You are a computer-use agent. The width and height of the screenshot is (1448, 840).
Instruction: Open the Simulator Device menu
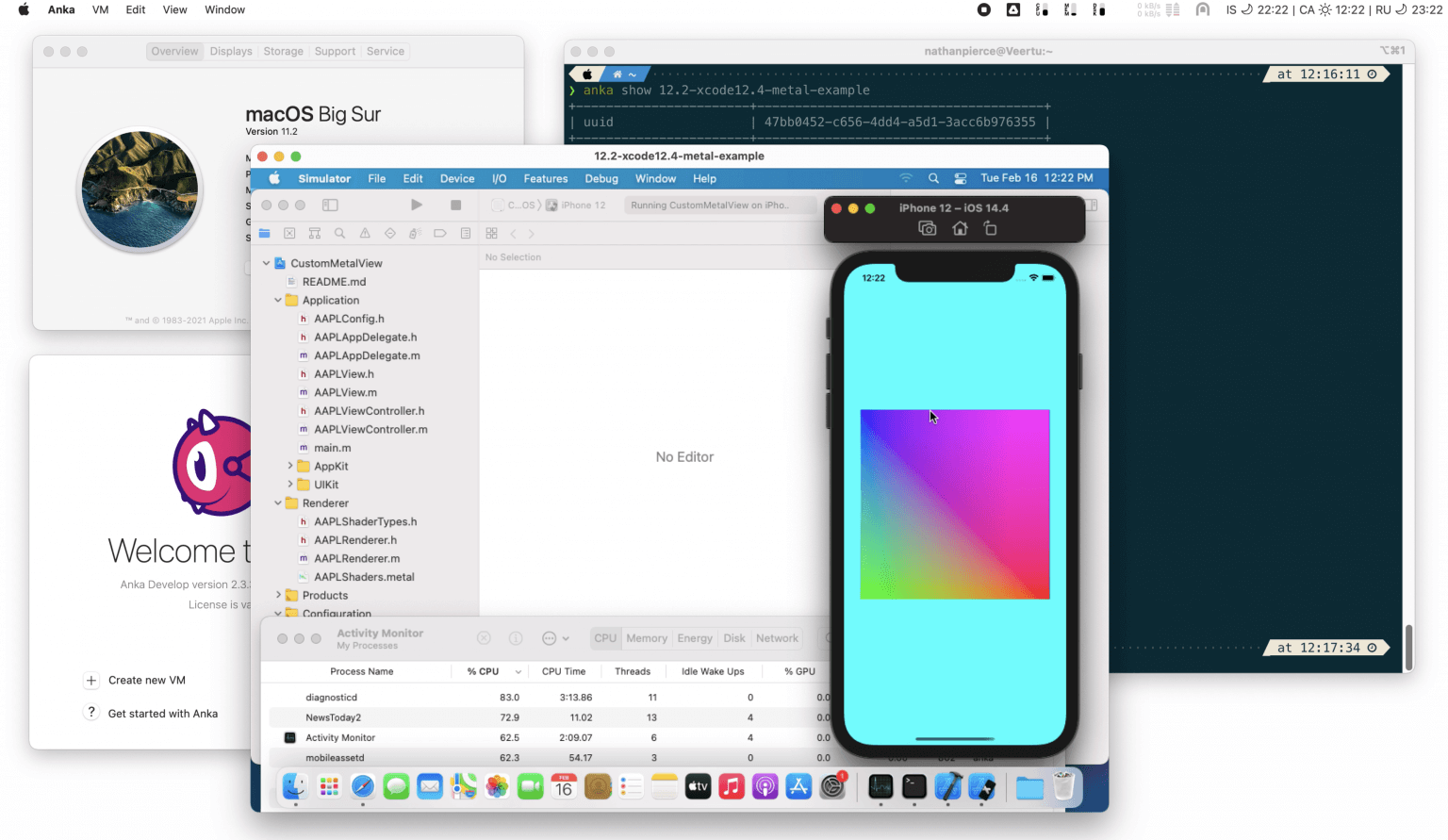tap(457, 178)
